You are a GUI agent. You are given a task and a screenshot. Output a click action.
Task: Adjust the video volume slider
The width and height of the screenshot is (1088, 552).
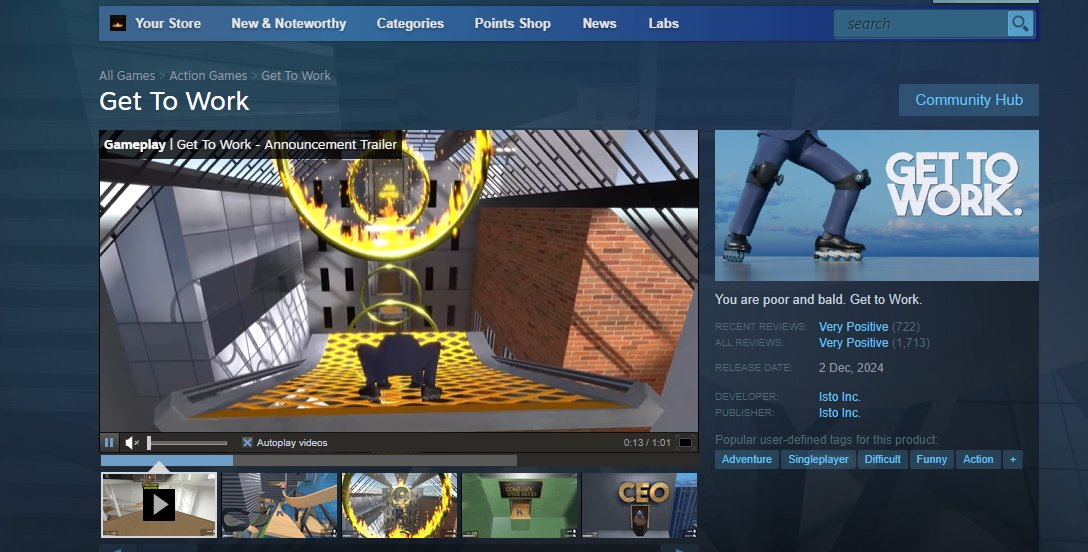pos(187,442)
